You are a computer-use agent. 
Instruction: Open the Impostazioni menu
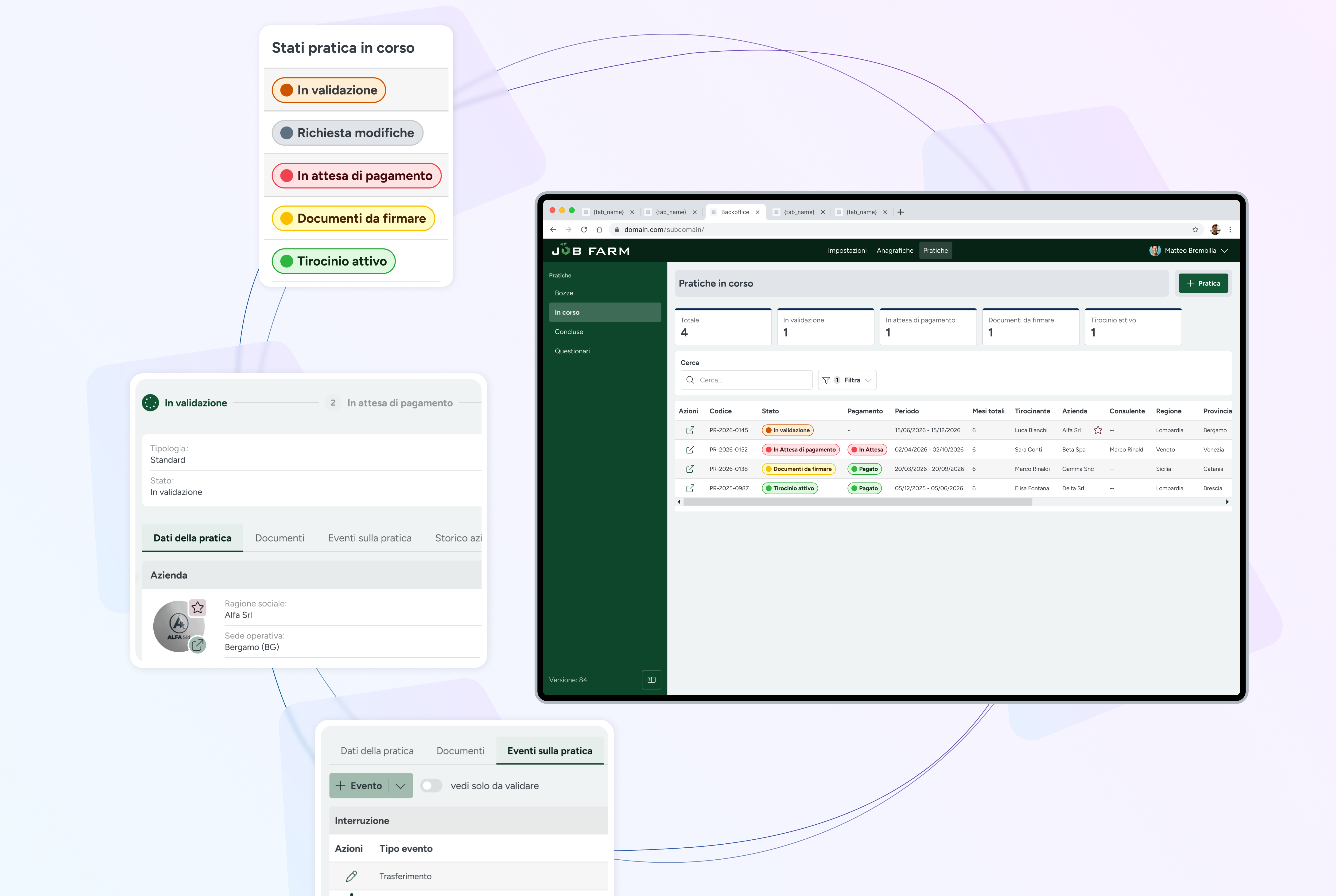pos(847,250)
